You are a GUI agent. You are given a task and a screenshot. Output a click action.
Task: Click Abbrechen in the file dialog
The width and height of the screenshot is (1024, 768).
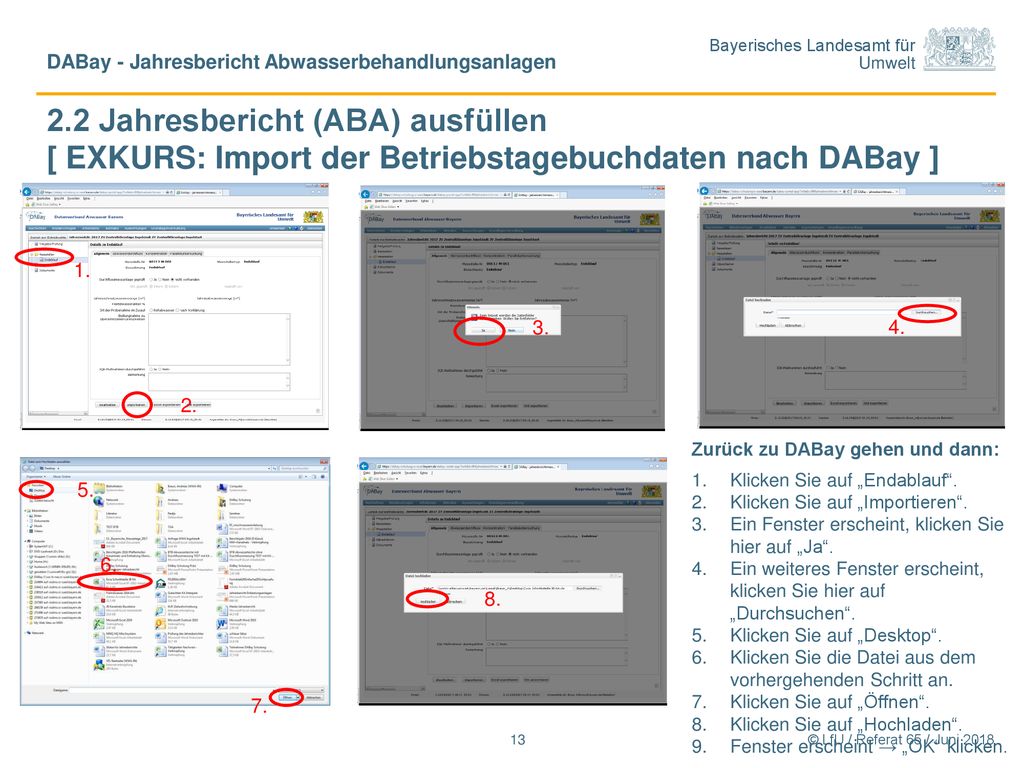click(x=314, y=697)
